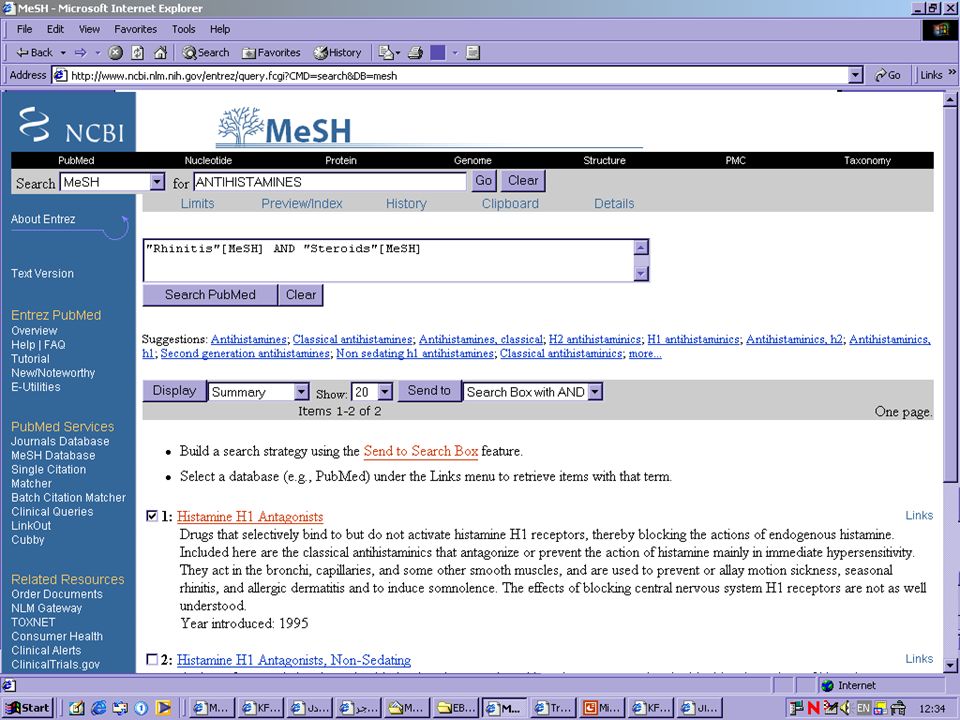Click the Go button next to search field
960x720 pixels.
click(484, 181)
